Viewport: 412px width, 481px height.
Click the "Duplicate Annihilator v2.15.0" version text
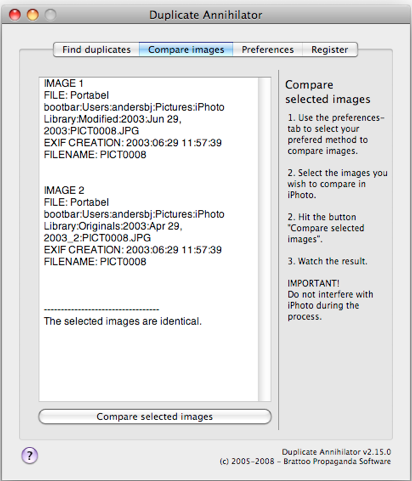(x=336, y=452)
